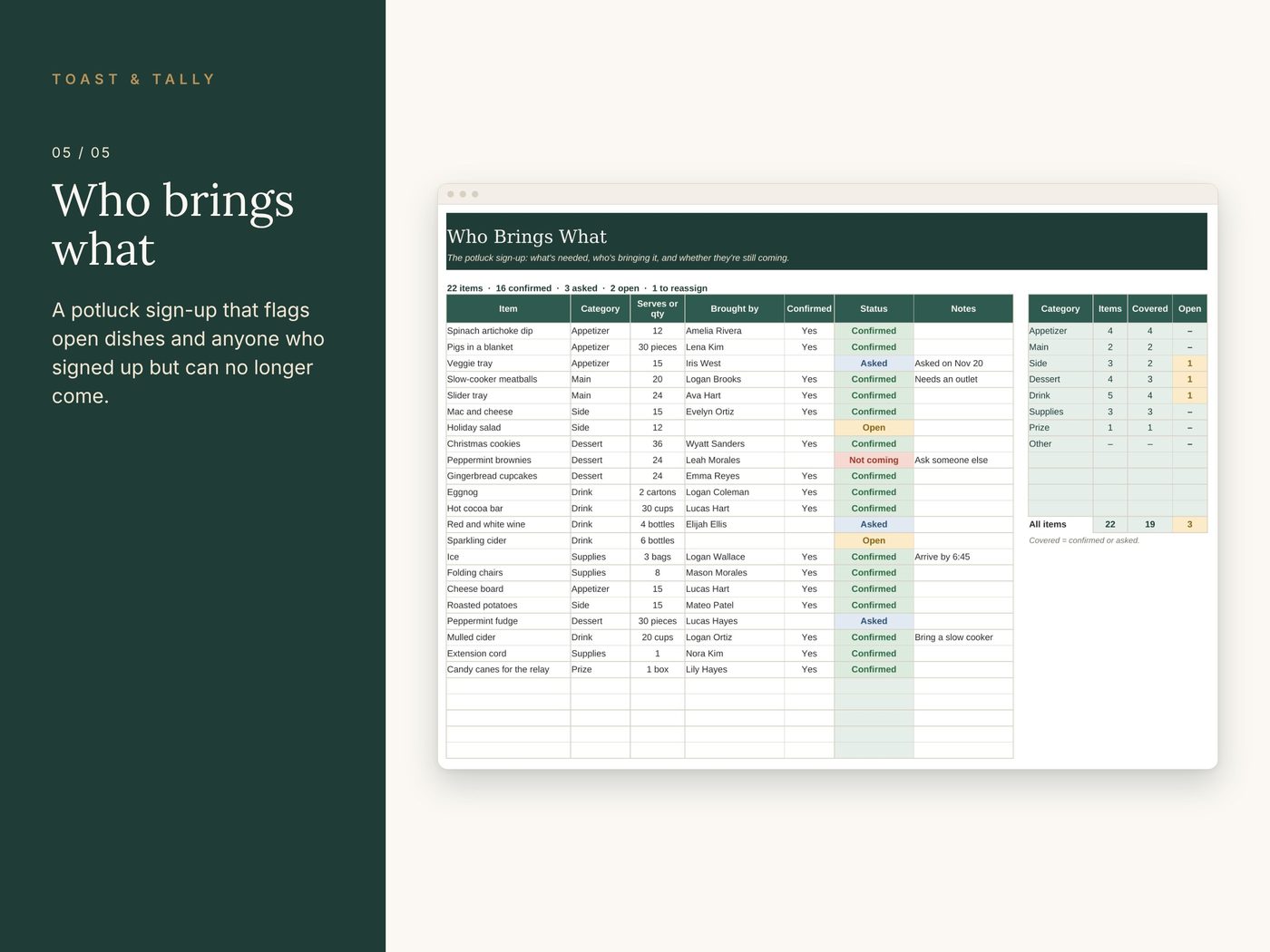
Task: Select the subtitle starting "The potluck sign-up"
Action: (x=618, y=257)
